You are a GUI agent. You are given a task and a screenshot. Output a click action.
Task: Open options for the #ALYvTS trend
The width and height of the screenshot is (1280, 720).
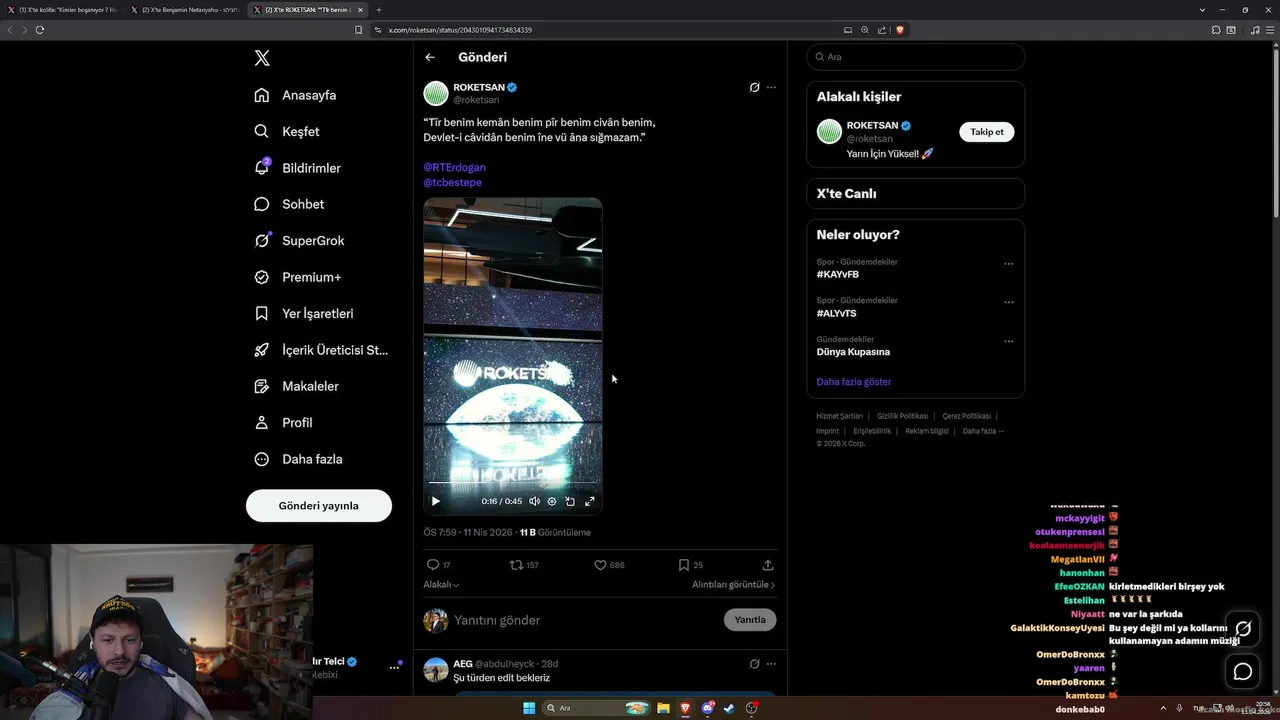(x=1008, y=302)
